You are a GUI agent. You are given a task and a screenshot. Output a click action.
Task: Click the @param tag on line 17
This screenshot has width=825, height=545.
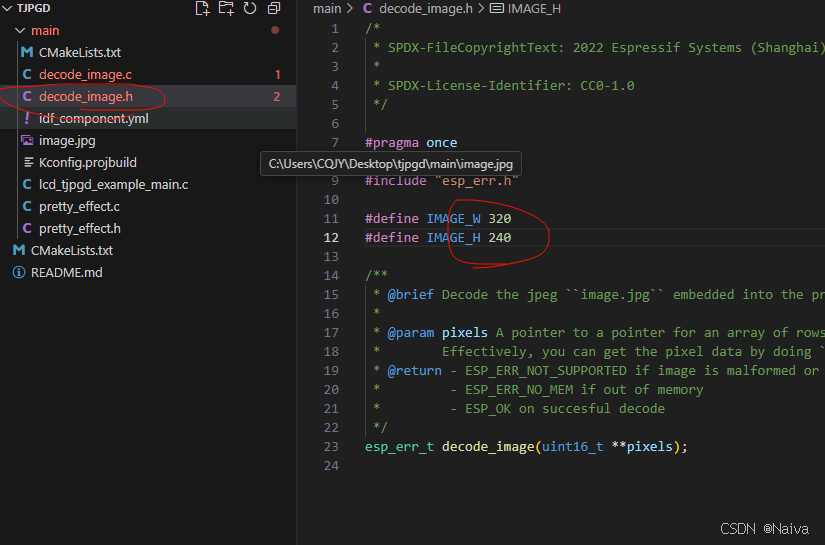pyautogui.click(x=411, y=332)
